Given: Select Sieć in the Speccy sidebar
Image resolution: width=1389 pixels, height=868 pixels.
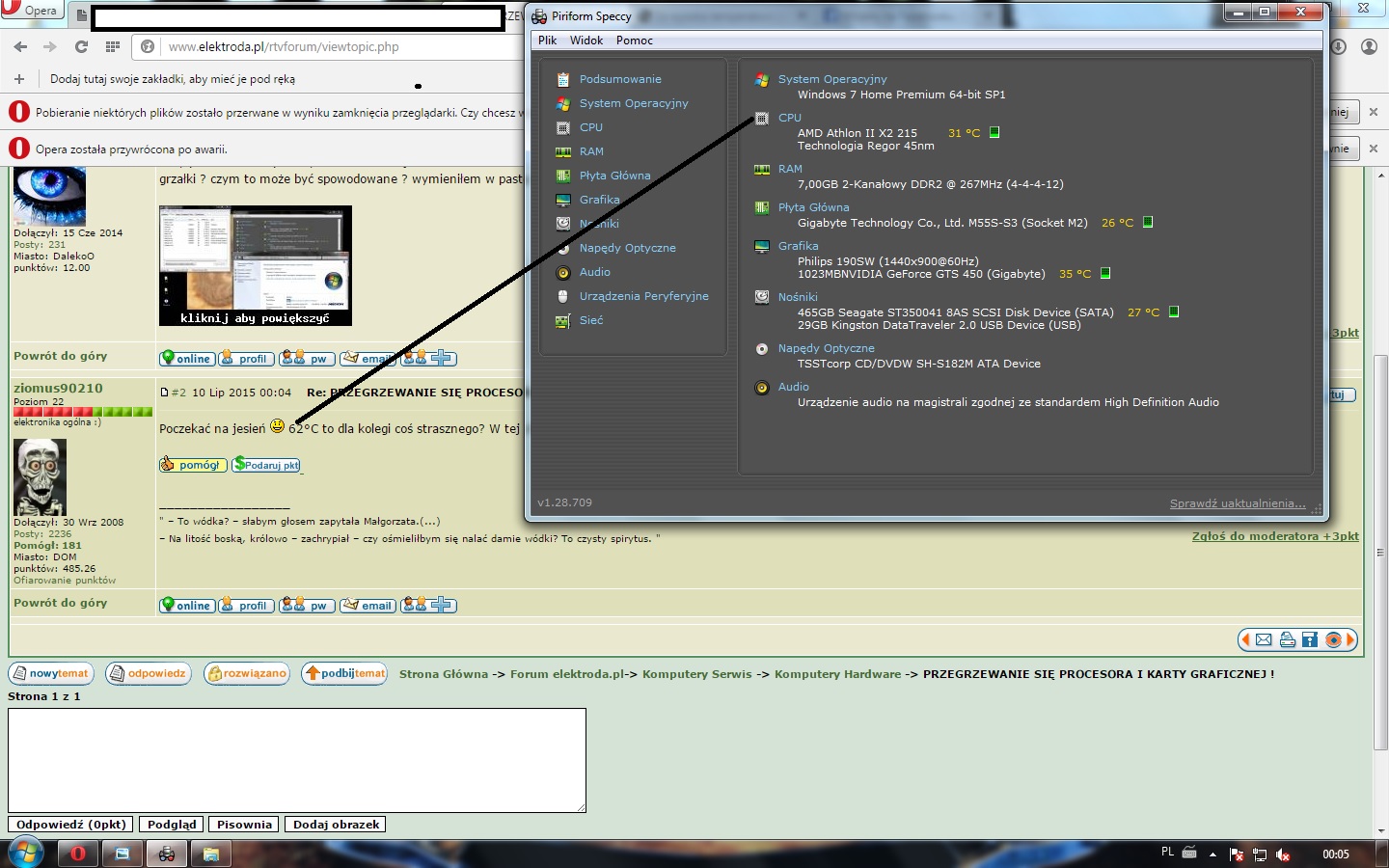Looking at the screenshot, I should coord(591,320).
